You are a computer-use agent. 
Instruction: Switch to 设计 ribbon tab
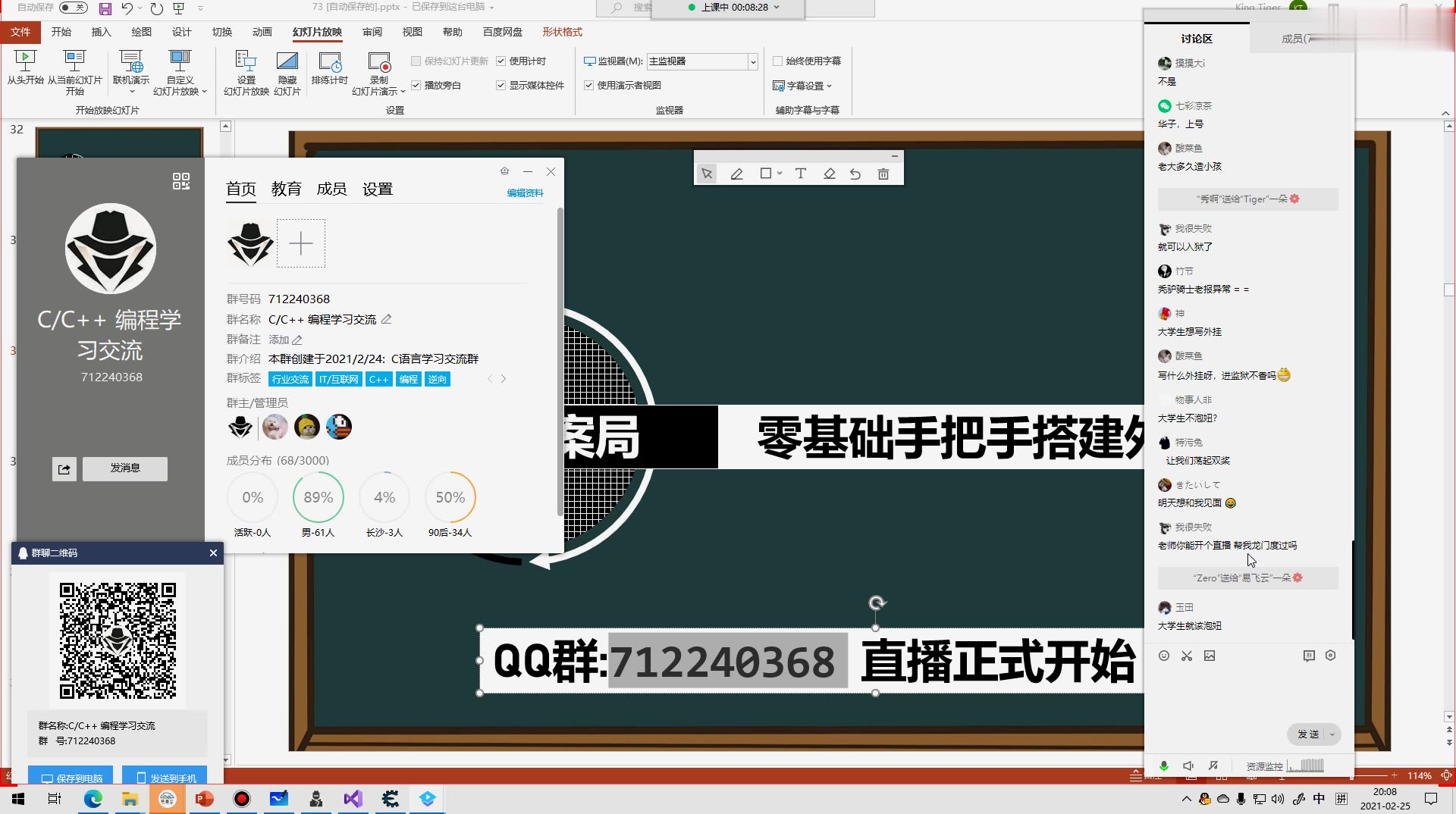[182, 32]
